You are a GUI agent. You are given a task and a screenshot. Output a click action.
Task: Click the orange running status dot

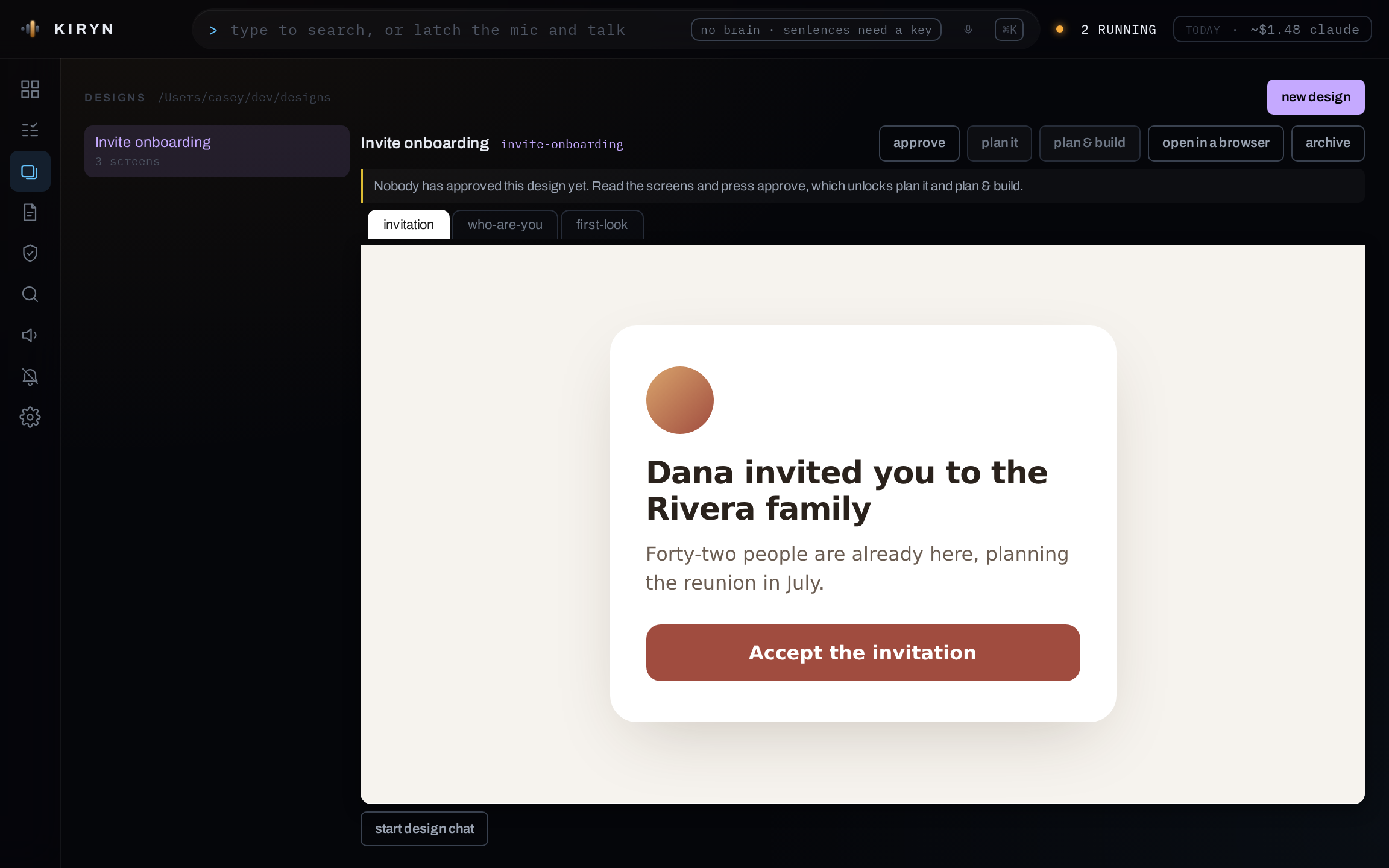pos(1060,29)
